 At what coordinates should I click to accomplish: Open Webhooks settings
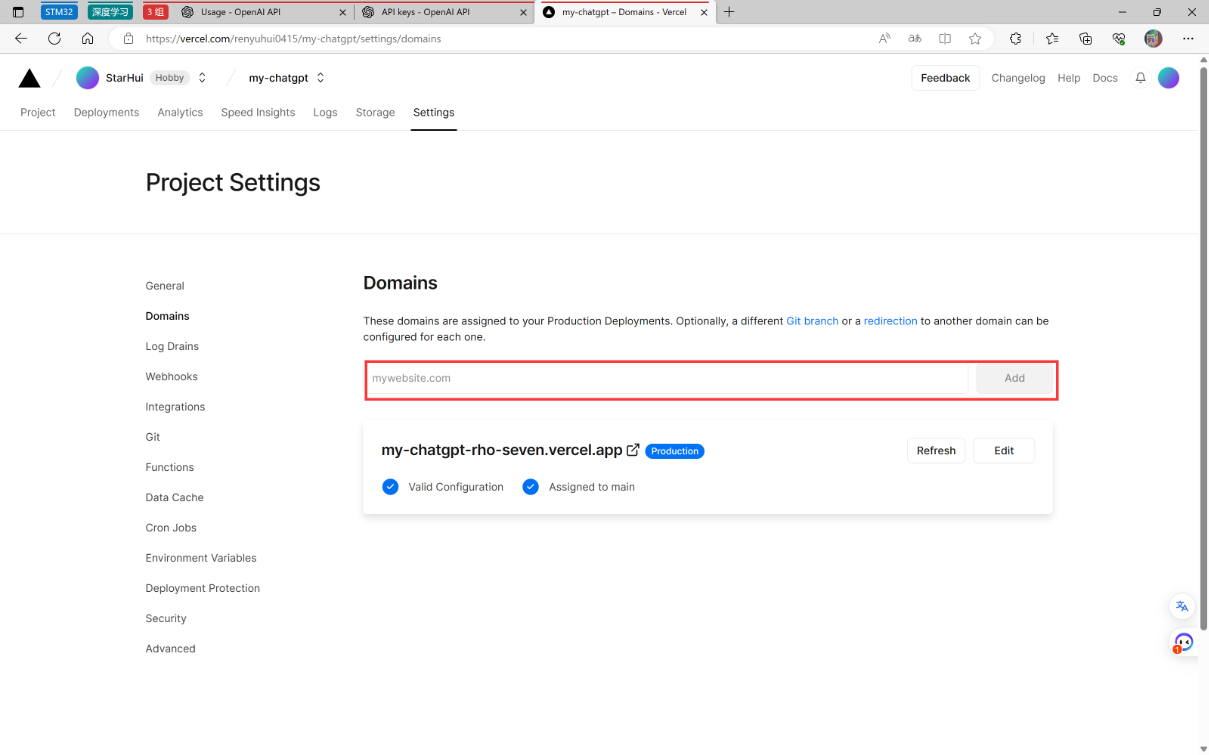point(172,377)
